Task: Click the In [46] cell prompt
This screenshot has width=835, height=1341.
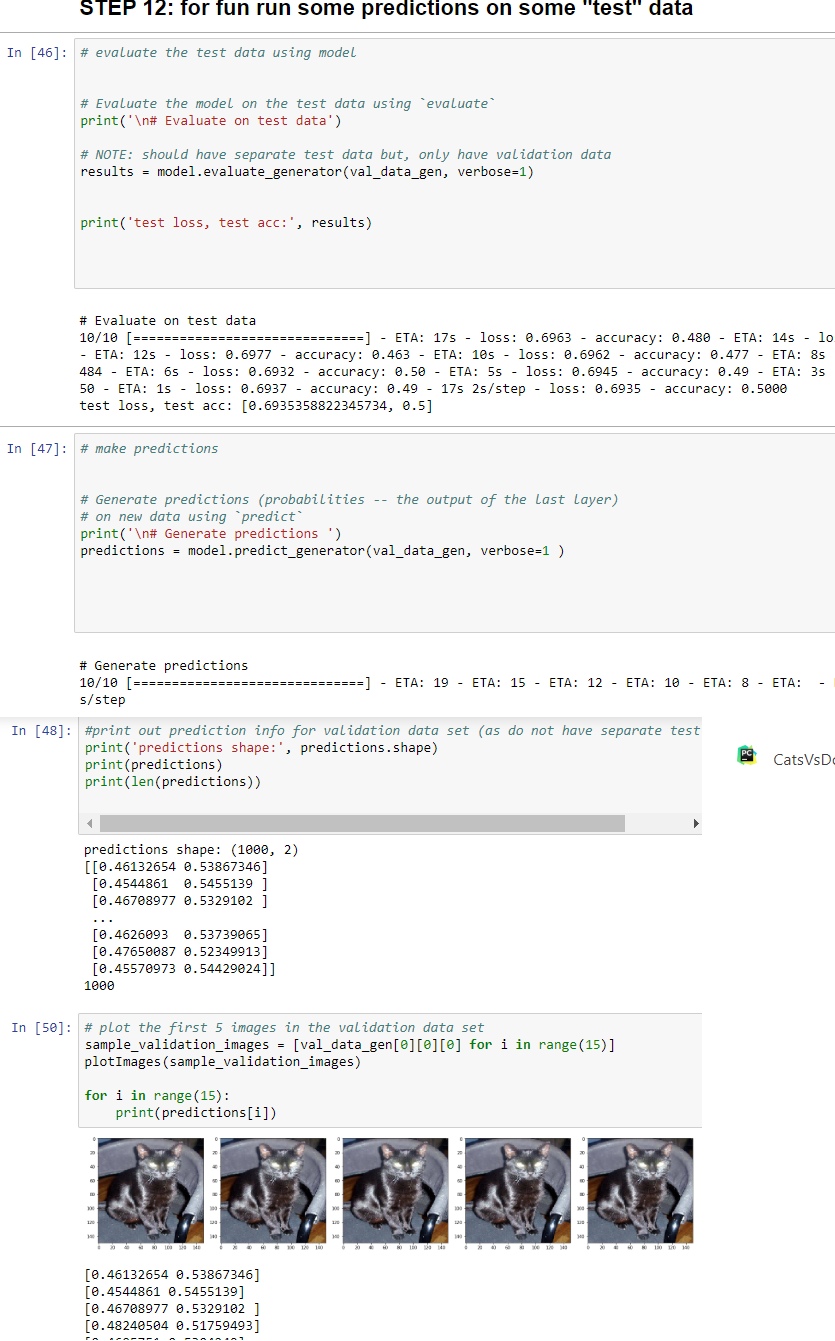Action: 36,52
